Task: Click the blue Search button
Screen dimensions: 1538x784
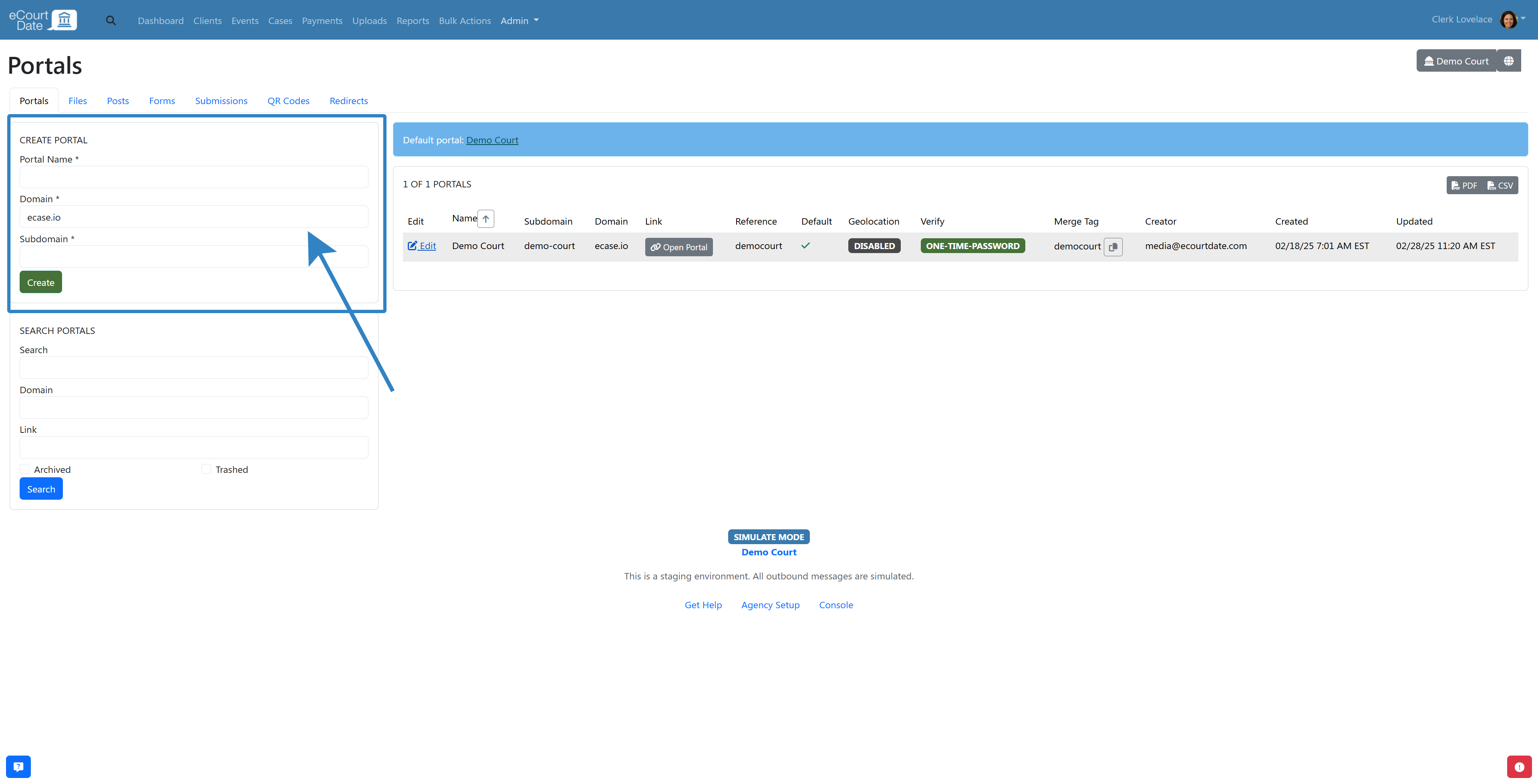Action: (x=41, y=488)
